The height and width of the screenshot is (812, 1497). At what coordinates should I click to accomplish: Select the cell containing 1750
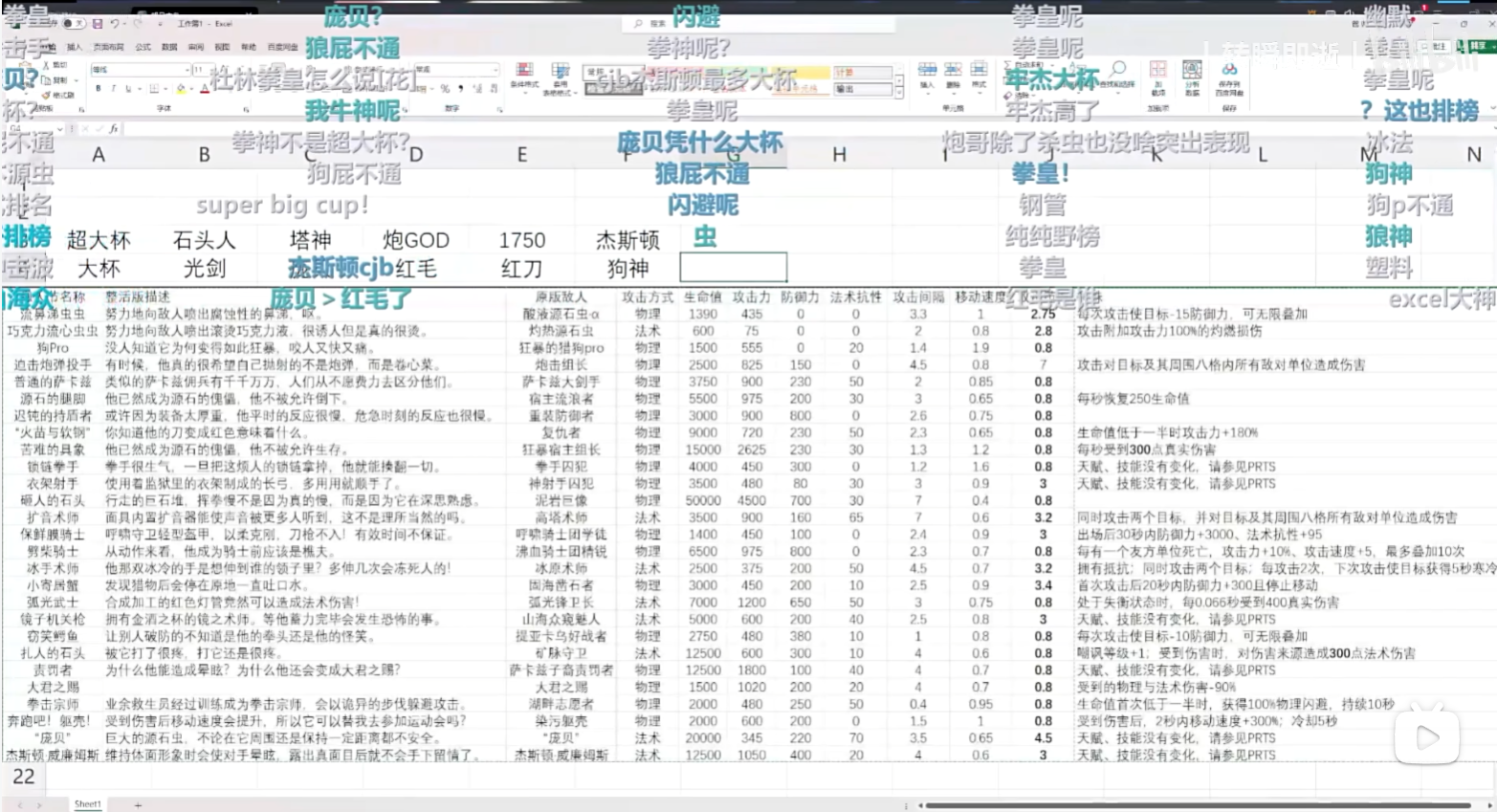[521, 240]
